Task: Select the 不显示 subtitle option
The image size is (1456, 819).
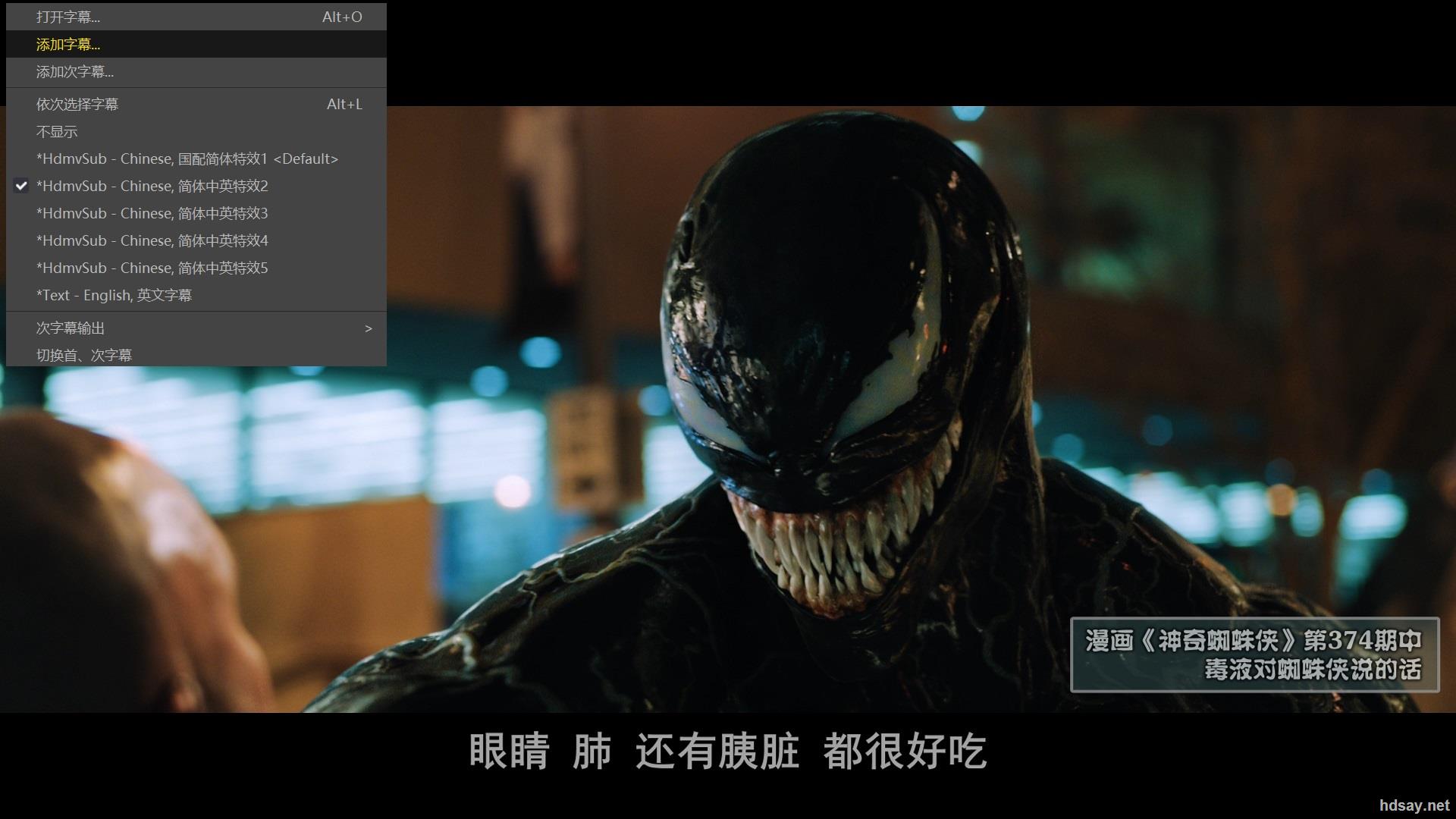Action: 57,131
